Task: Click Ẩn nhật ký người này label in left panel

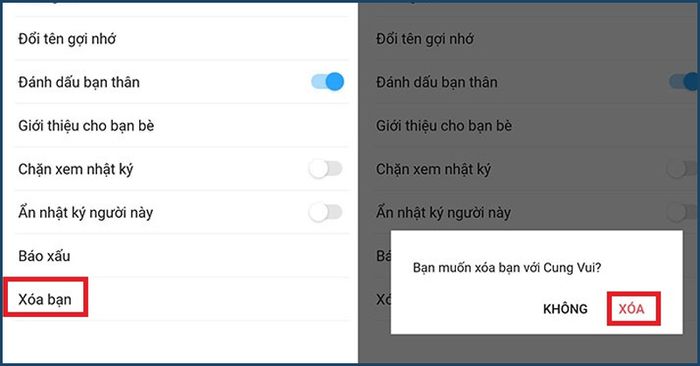Action: 85,212
